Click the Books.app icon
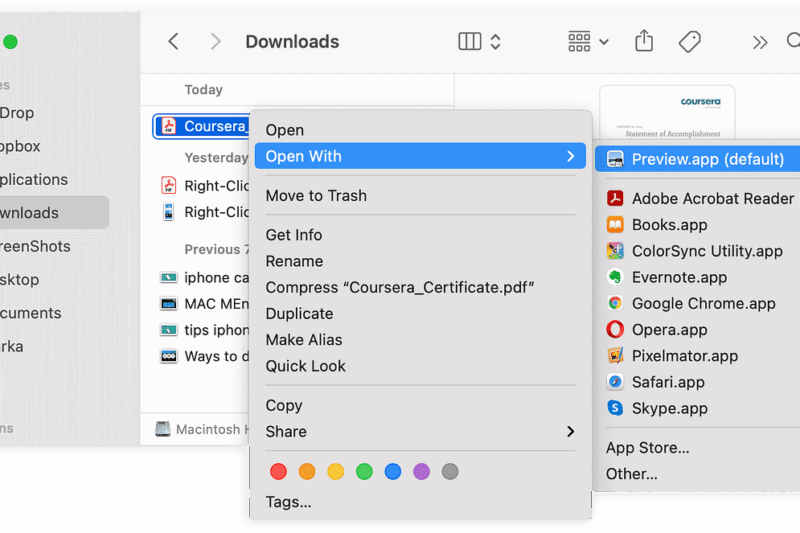Screen dimensions: 800x533 615,224
